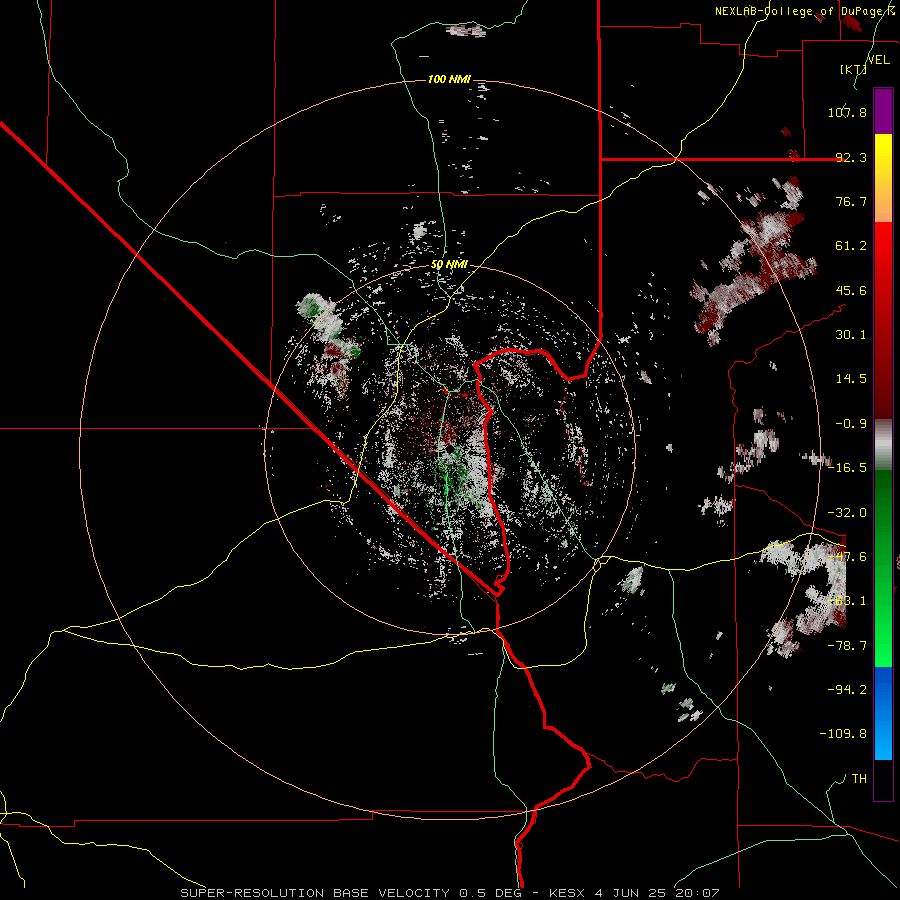Click the 100 NMI range ring label

pyautogui.click(x=449, y=79)
